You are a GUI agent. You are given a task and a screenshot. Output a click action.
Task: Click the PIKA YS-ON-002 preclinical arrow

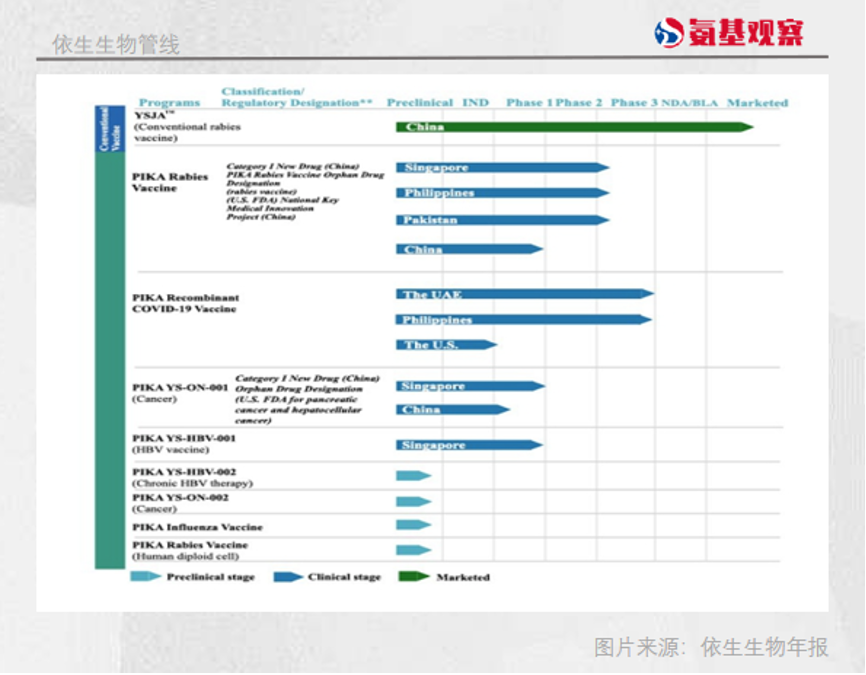click(414, 502)
